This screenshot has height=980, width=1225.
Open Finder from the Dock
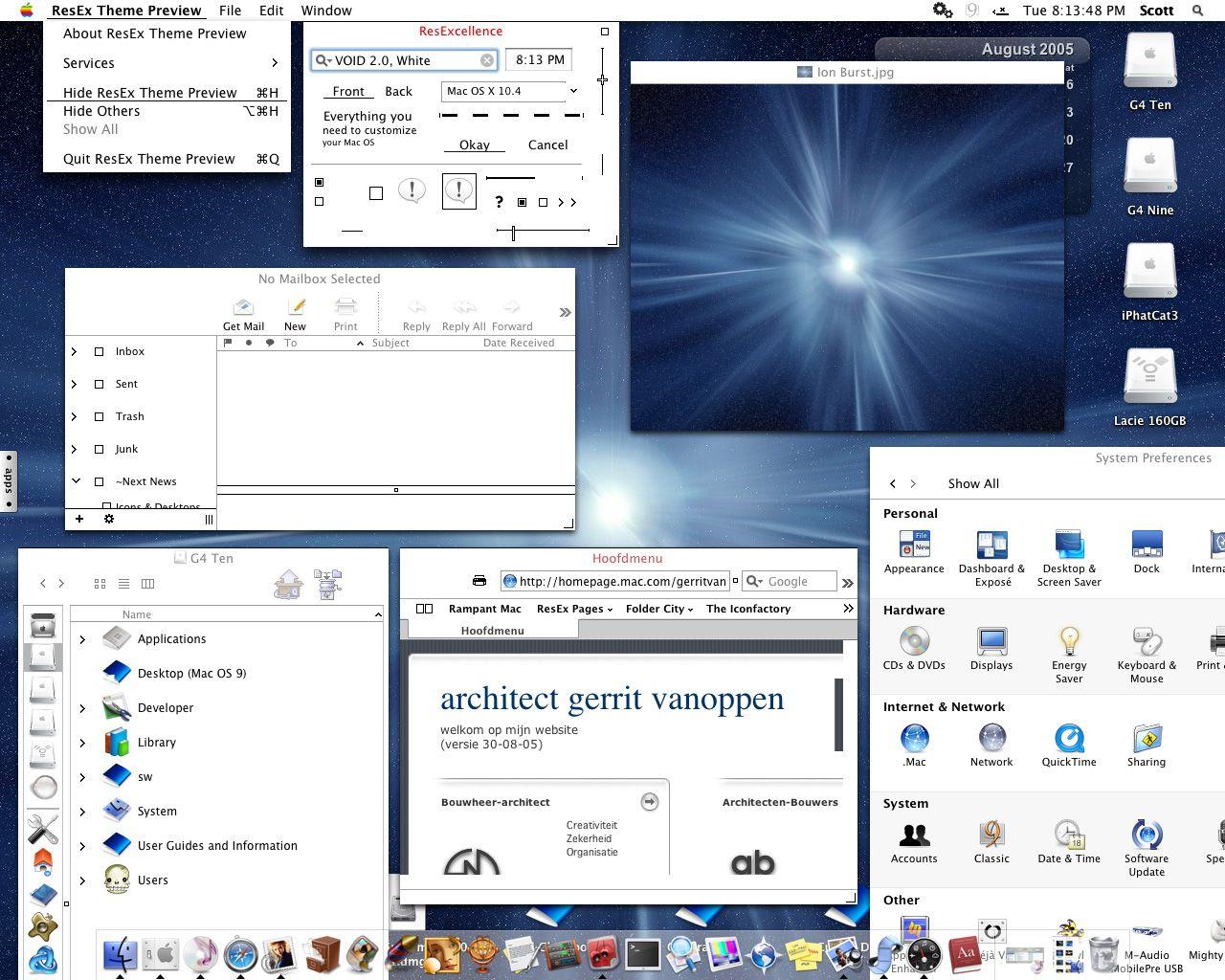(x=121, y=954)
